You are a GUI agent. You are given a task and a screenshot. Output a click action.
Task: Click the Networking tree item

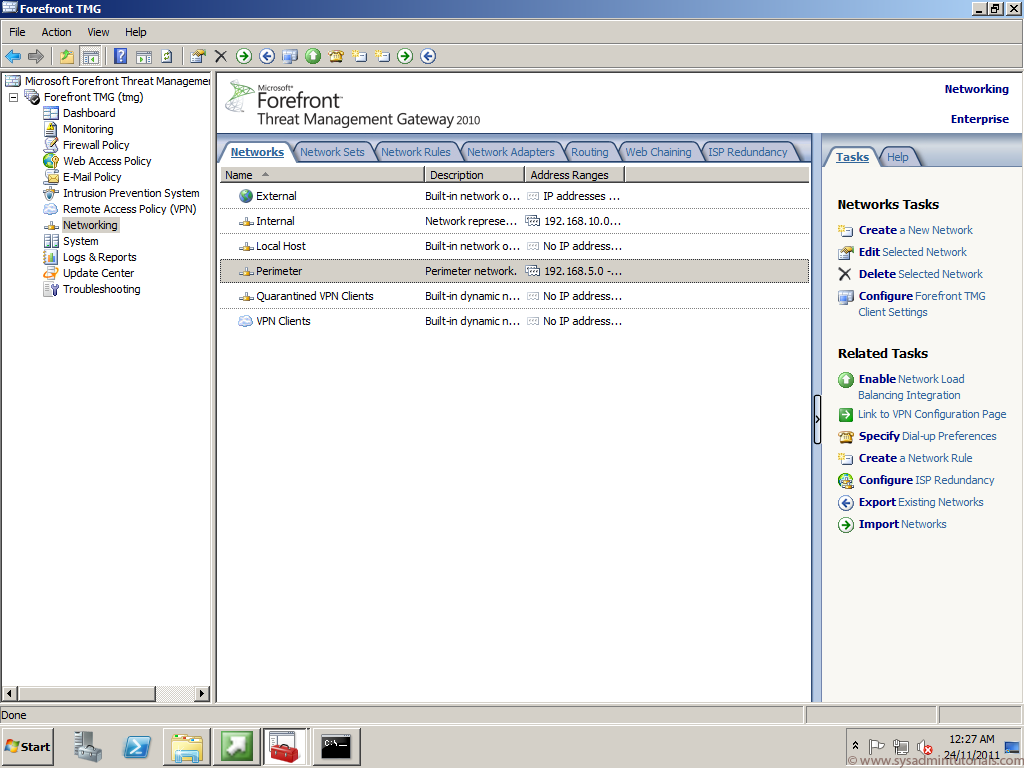pos(90,225)
